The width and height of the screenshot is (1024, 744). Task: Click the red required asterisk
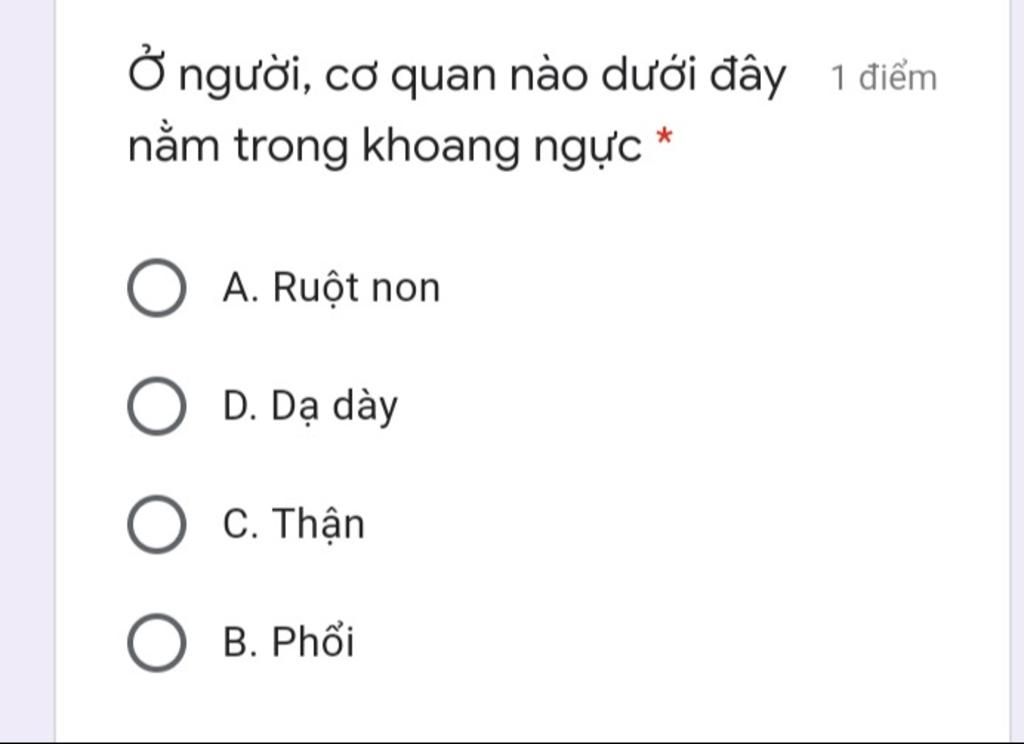[664, 137]
